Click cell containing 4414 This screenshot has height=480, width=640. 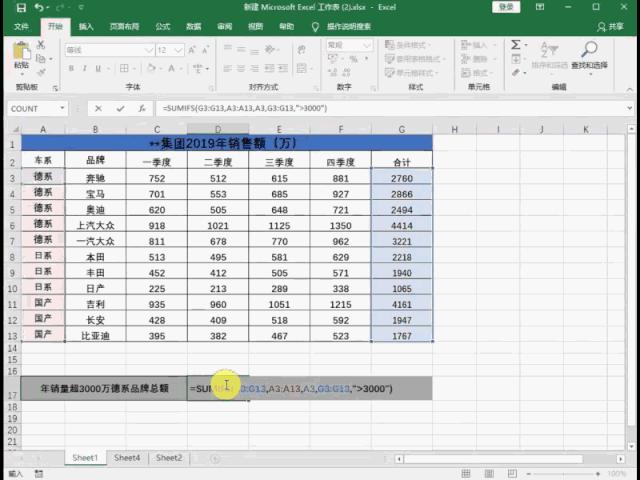tap(402, 226)
